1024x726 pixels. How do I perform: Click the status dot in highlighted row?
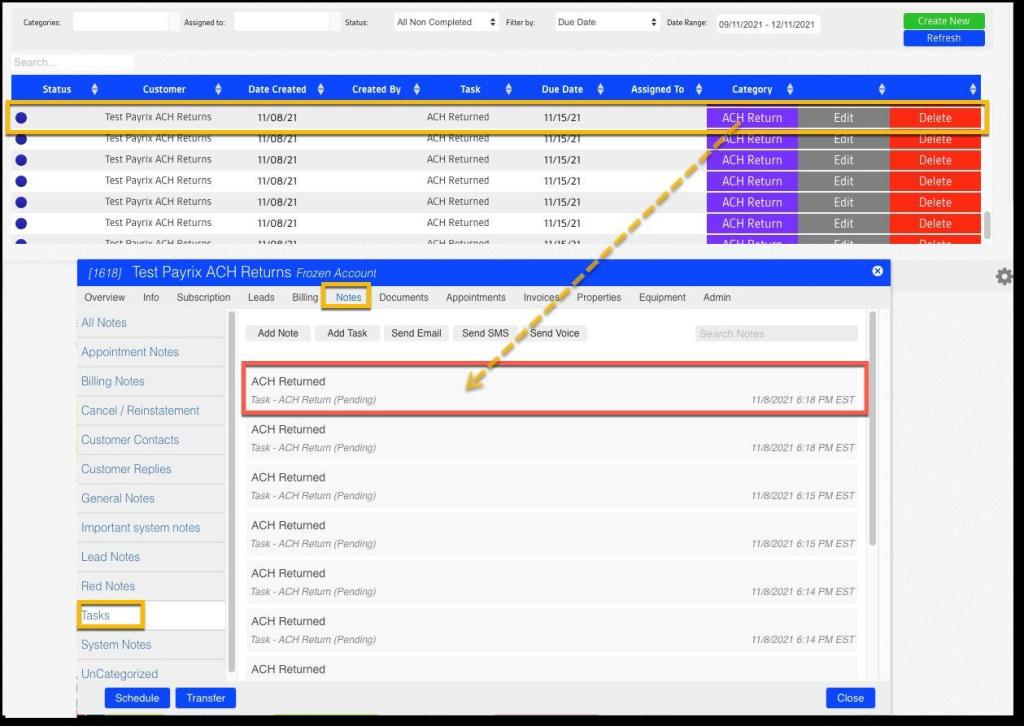point(21,118)
